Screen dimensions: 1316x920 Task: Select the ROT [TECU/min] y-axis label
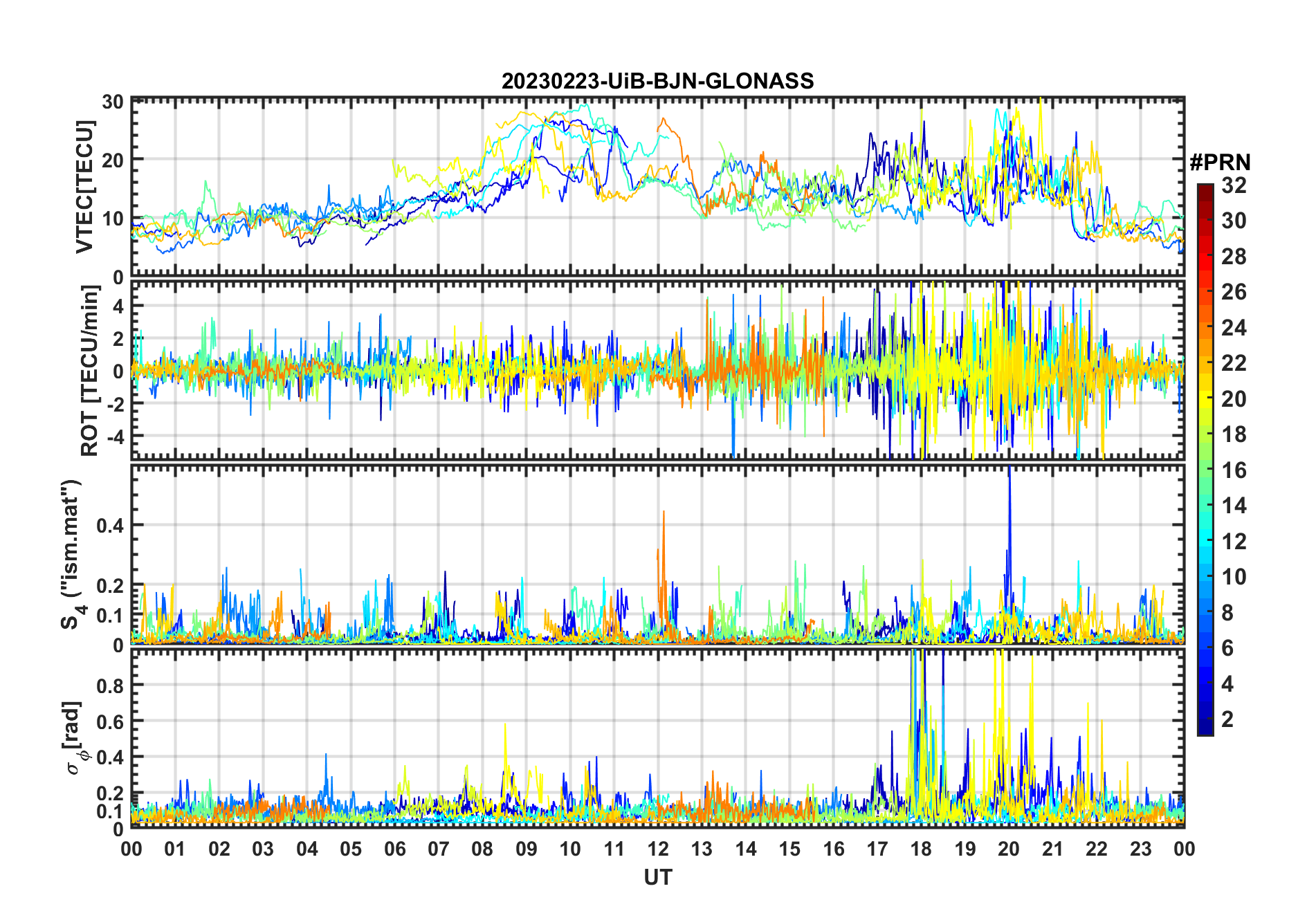90,371
